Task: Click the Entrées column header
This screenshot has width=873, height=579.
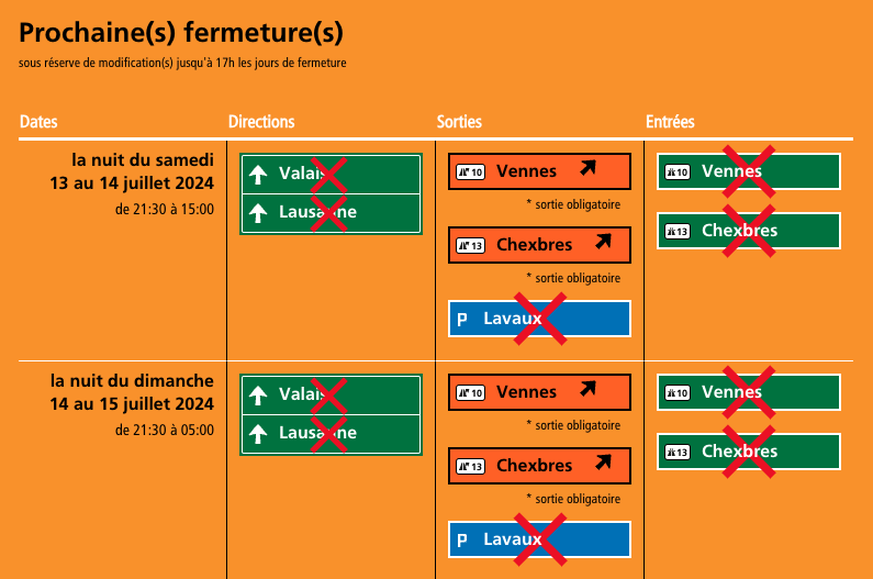Action: tap(669, 122)
